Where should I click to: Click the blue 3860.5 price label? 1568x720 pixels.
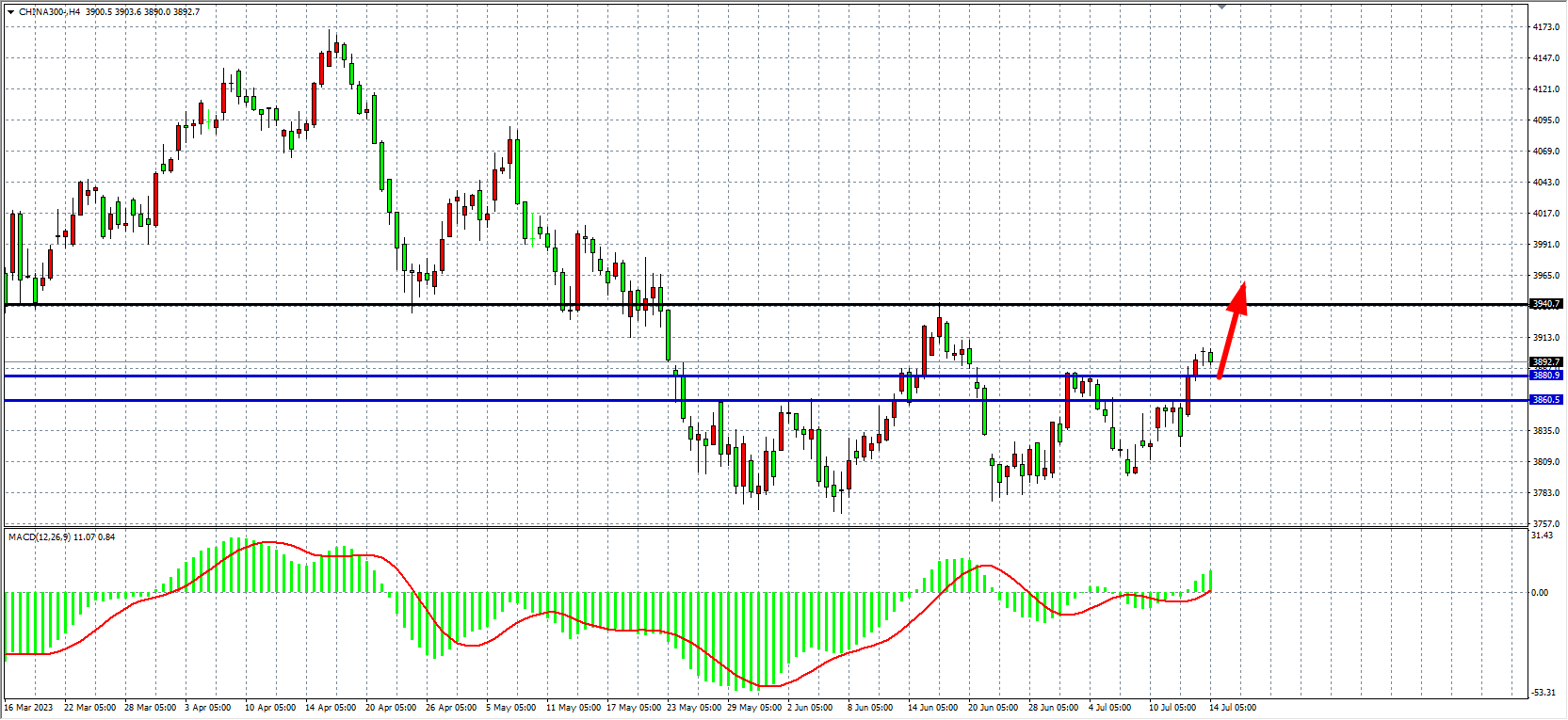pyautogui.click(x=1545, y=400)
